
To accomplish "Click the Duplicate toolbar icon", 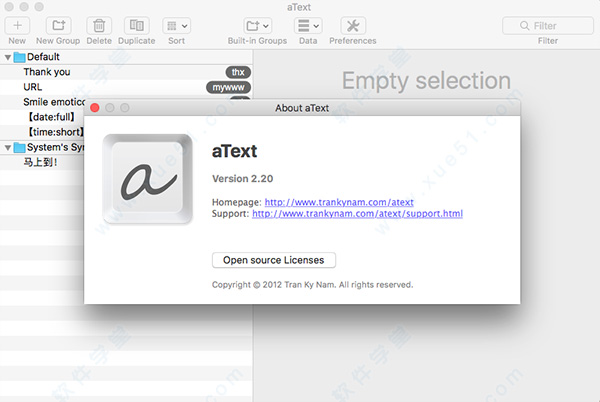I will click(137, 26).
